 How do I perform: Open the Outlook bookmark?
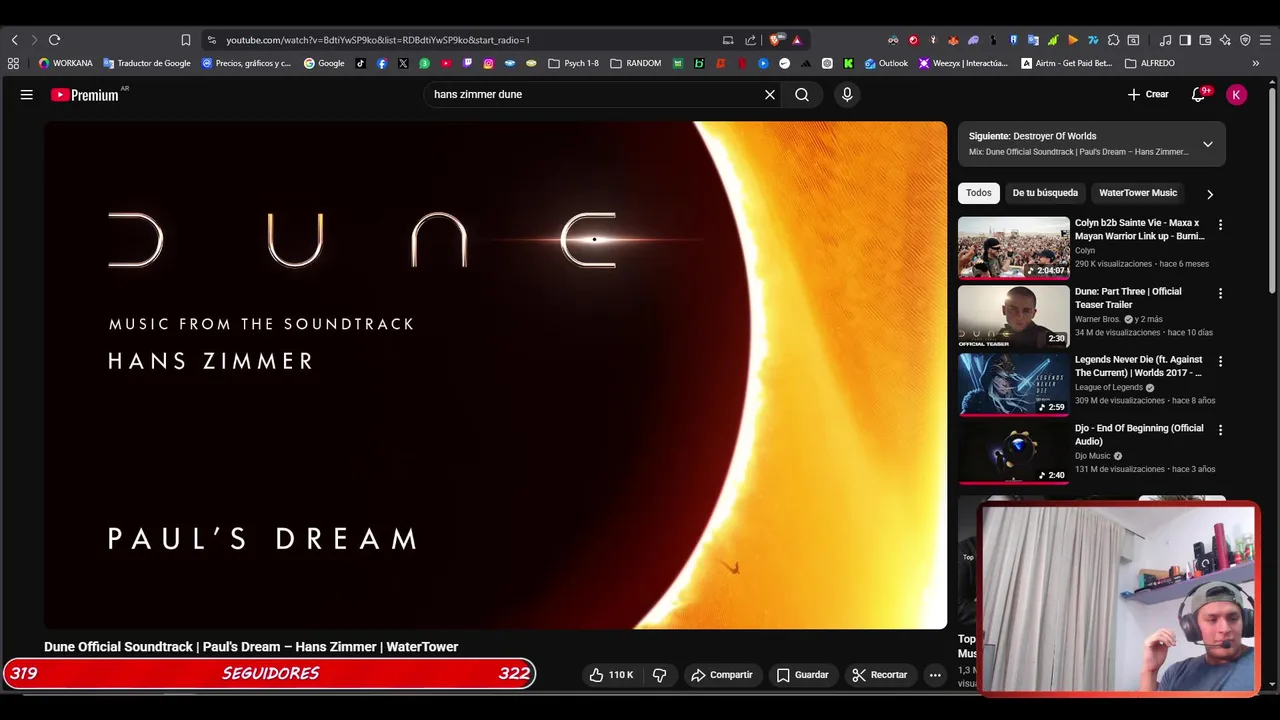click(x=886, y=63)
